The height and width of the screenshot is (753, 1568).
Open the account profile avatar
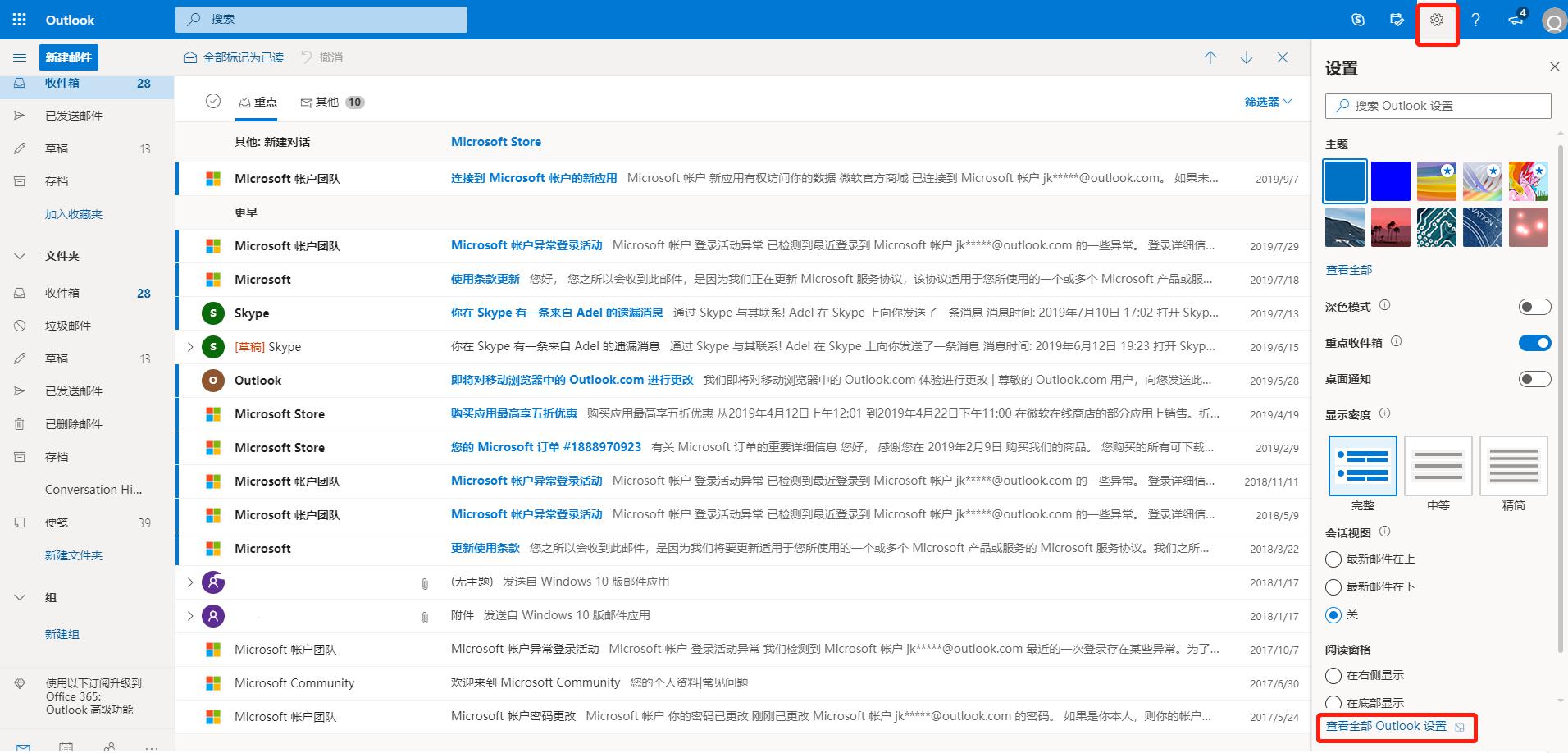click(1554, 21)
